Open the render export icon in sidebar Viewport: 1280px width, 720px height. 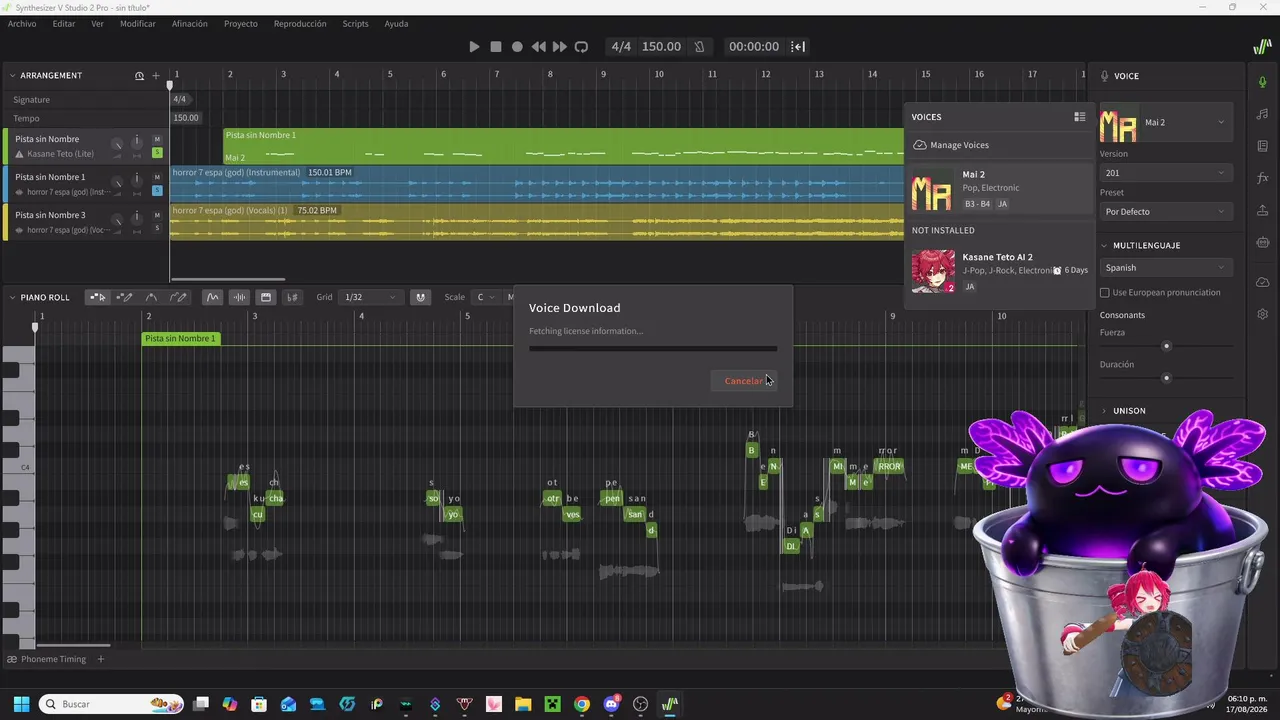point(1263,210)
